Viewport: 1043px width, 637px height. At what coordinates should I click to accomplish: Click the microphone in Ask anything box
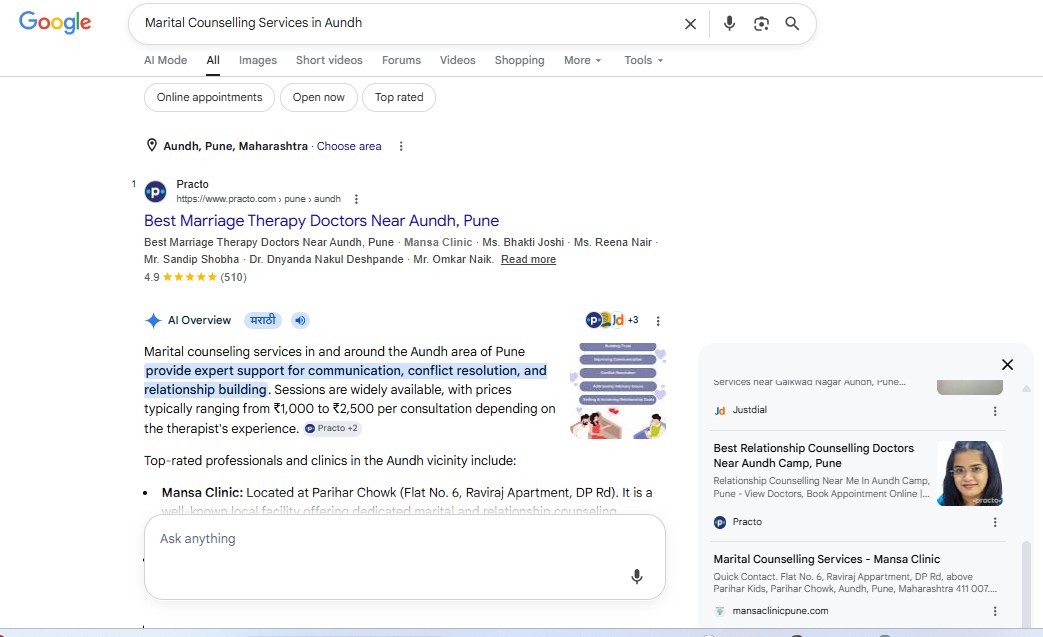coord(637,576)
